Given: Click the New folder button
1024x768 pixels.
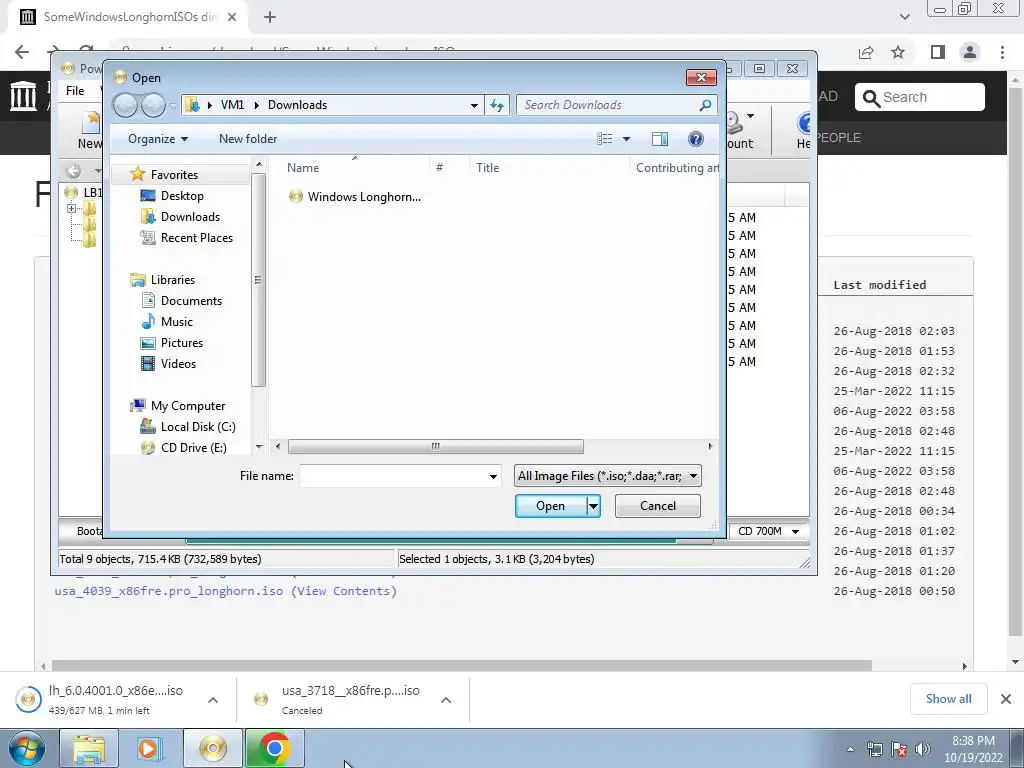Looking at the screenshot, I should (248, 138).
